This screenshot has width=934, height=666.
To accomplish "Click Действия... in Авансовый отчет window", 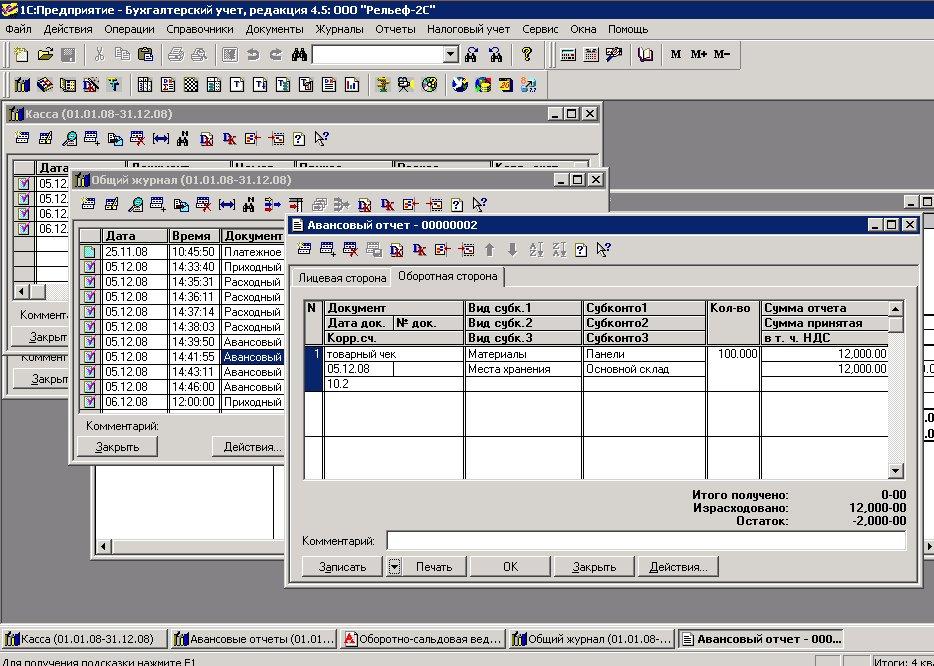I will pyautogui.click(x=678, y=567).
